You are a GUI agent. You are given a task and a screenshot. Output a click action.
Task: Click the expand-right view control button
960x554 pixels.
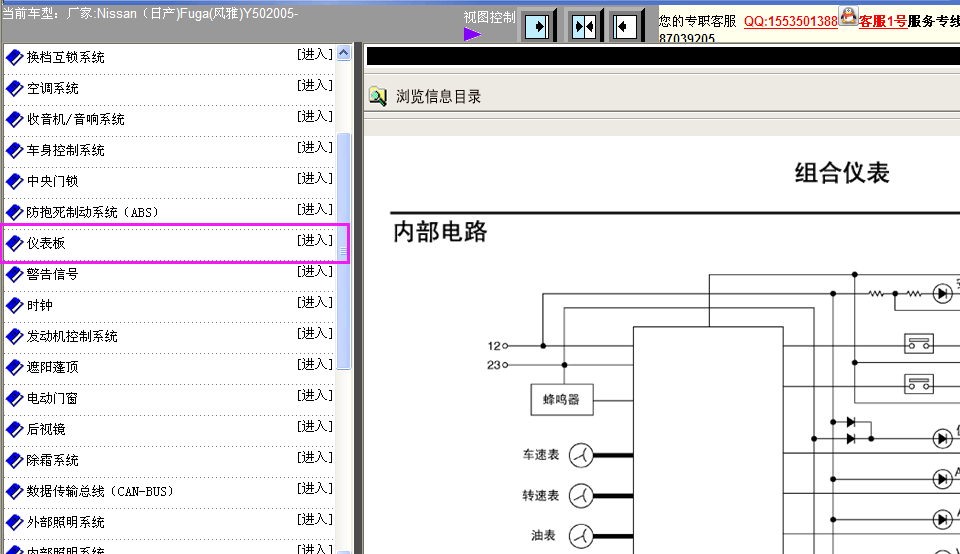point(537,26)
